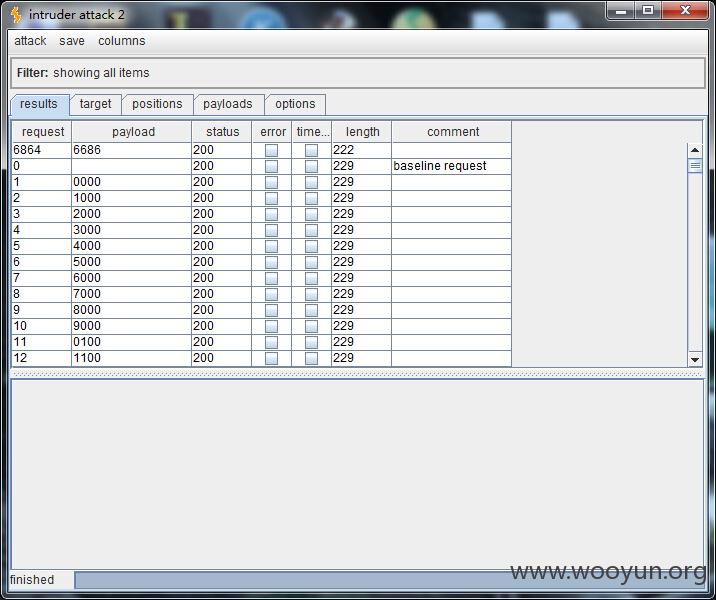This screenshot has width=716, height=600.
Task: Sort by the request column header
Action: coord(42,132)
